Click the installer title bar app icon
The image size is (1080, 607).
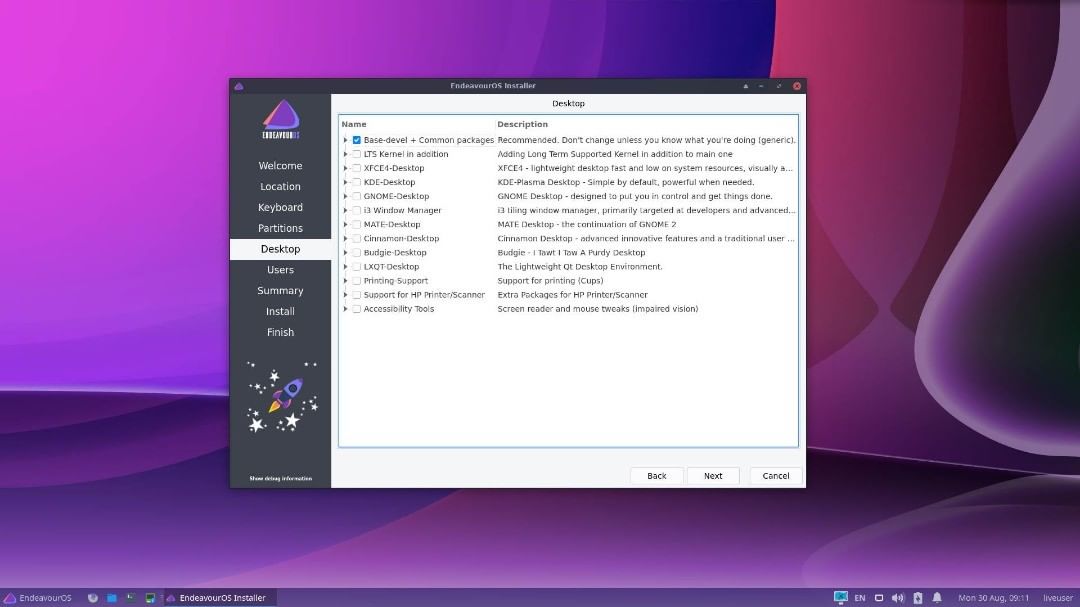tap(239, 86)
